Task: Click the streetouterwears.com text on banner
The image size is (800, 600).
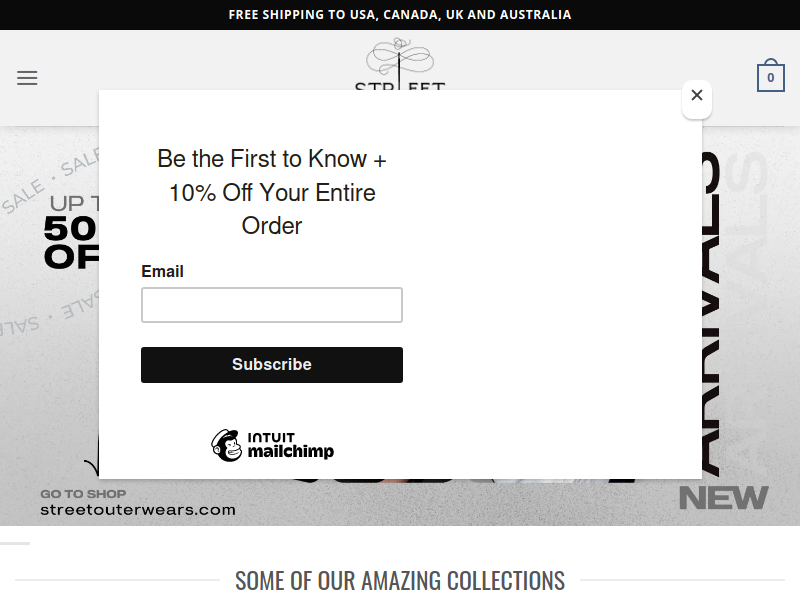Action: click(x=138, y=510)
